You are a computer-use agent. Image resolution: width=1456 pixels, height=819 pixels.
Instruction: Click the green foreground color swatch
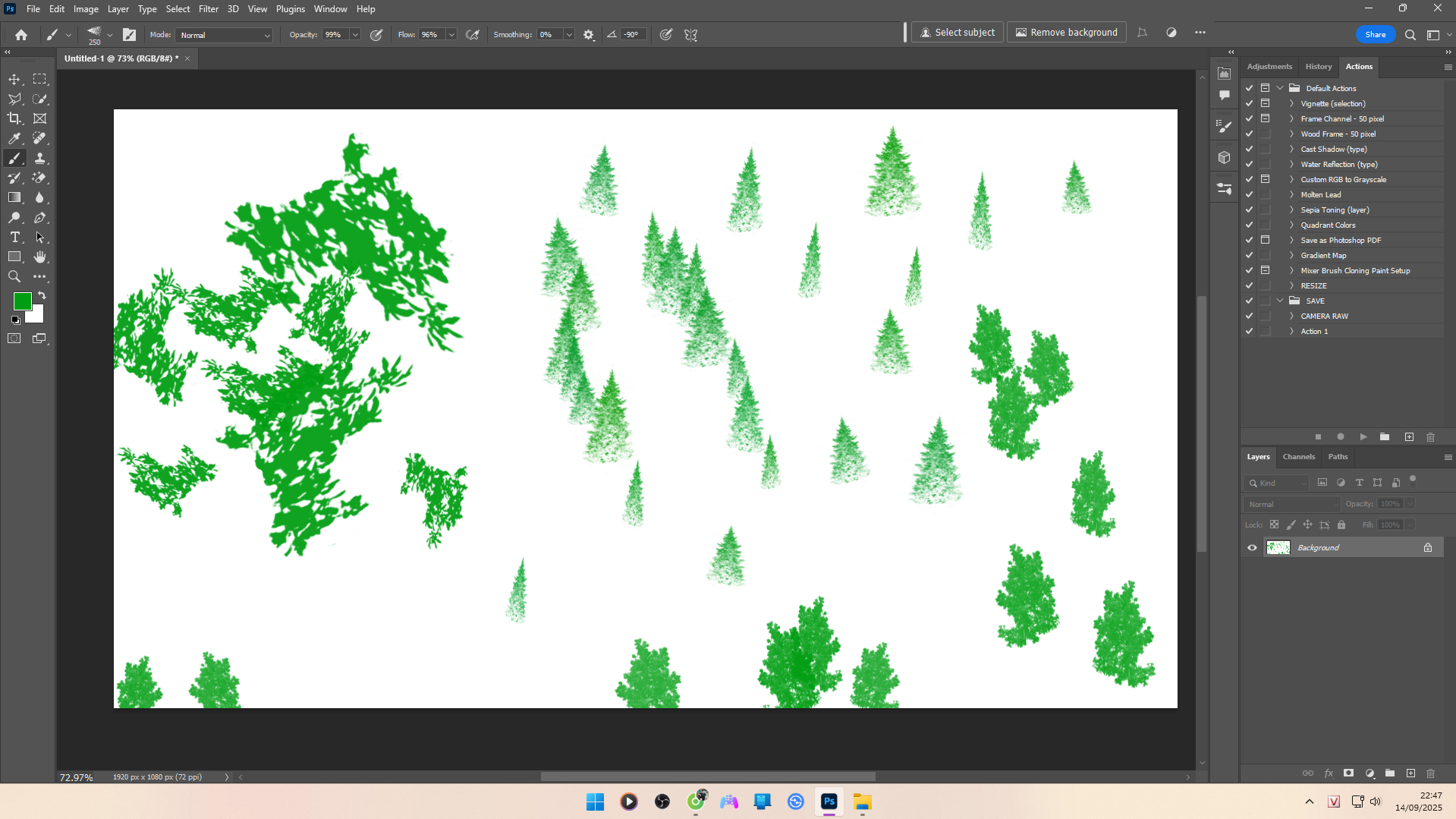click(x=22, y=301)
